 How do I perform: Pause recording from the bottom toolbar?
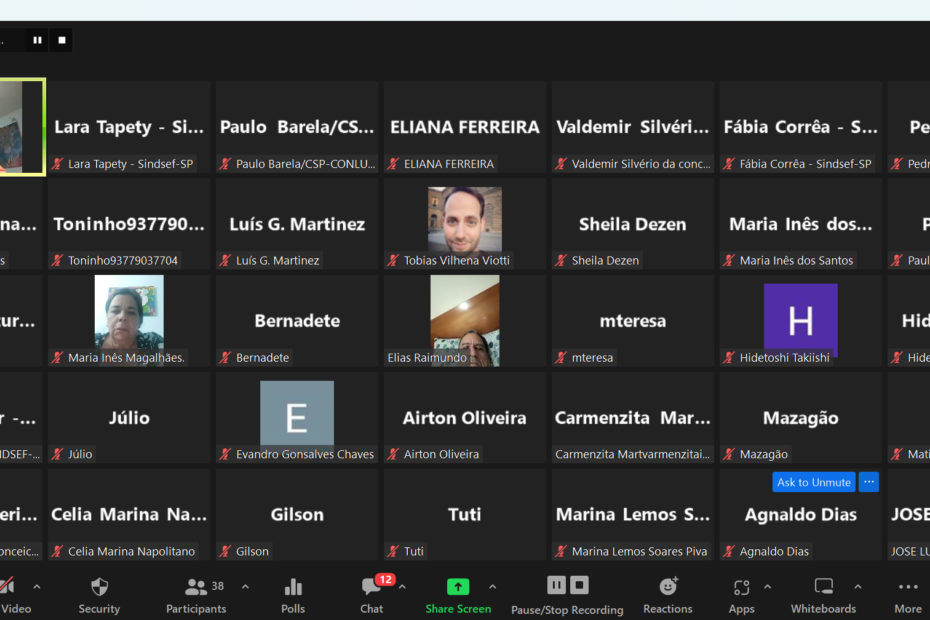(x=556, y=586)
